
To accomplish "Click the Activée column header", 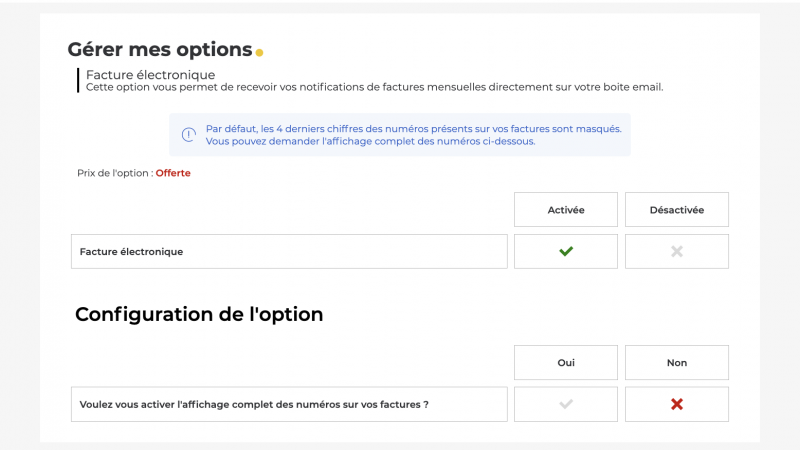I will click(x=566, y=210).
